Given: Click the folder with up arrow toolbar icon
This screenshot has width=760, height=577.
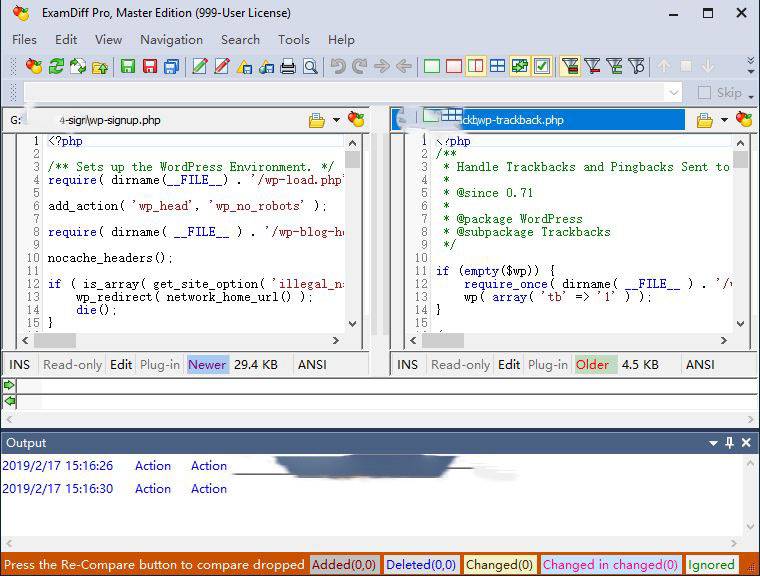Looking at the screenshot, I should [x=100, y=66].
